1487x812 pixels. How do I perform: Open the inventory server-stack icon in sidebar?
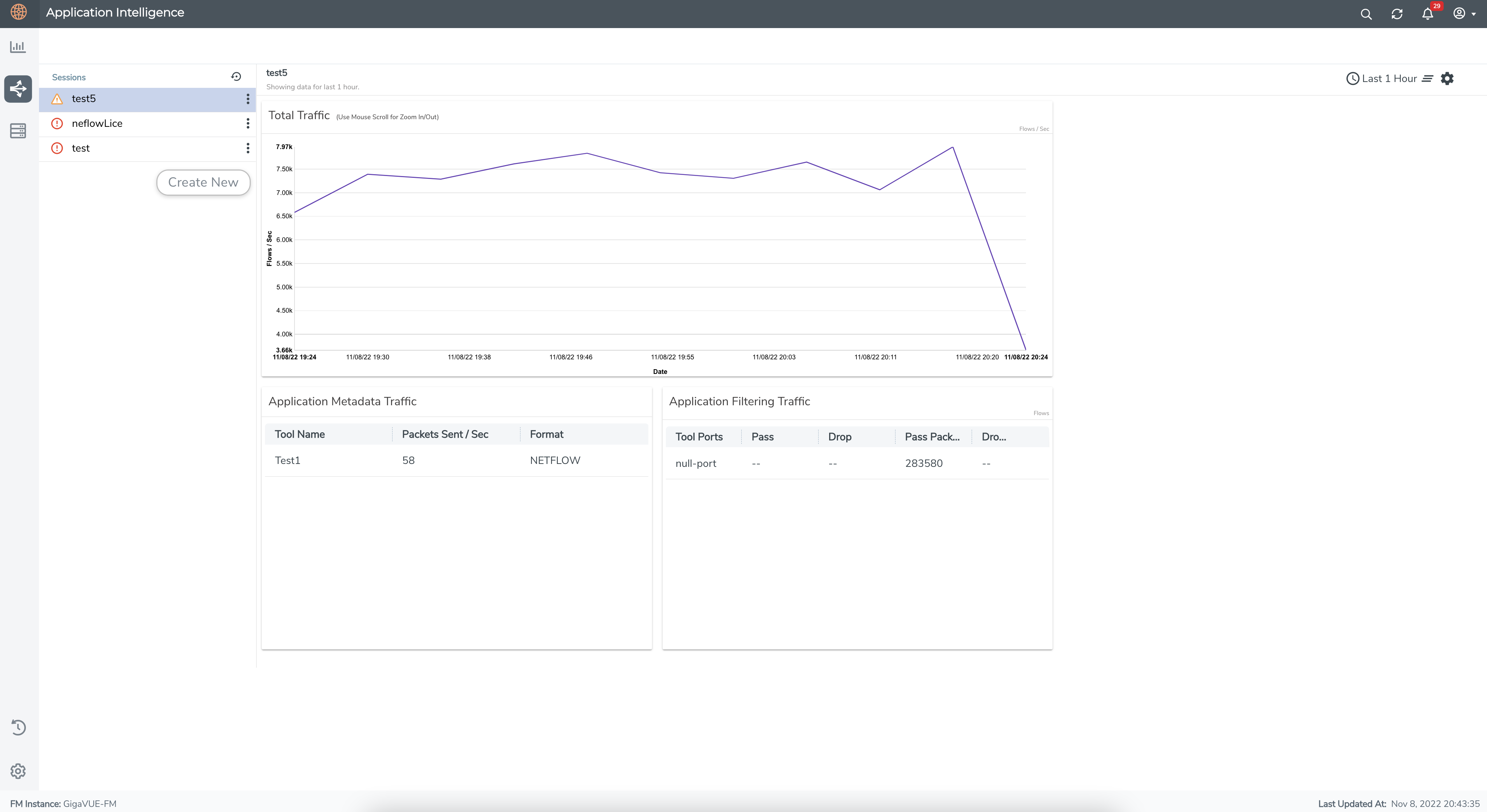click(18, 131)
